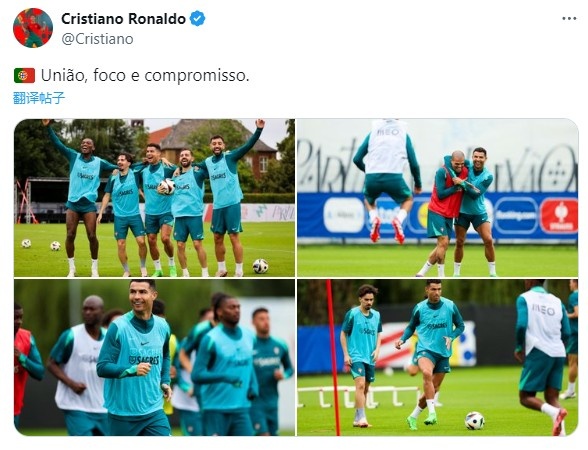
Task: Select the post text "União, foco e compromisso."
Action: [x=145, y=76]
